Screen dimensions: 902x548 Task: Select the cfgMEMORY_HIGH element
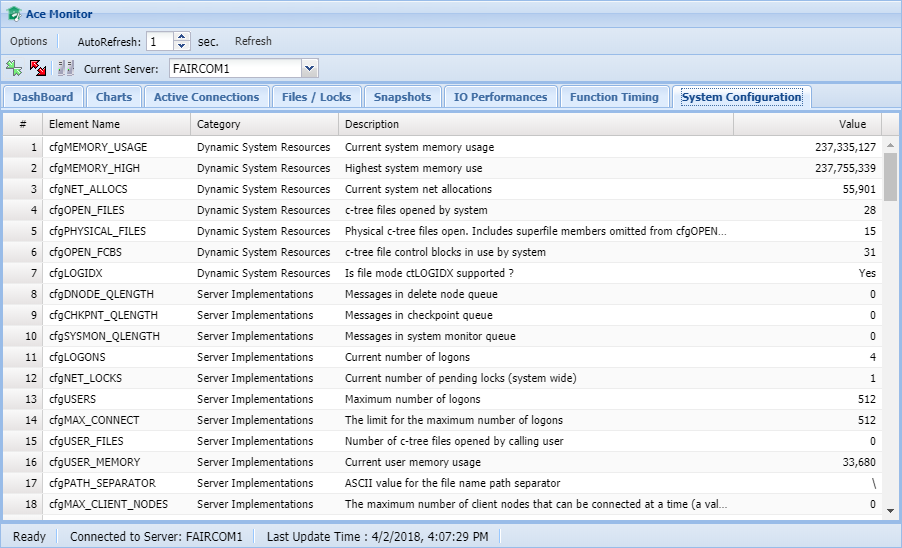[94, 168]
